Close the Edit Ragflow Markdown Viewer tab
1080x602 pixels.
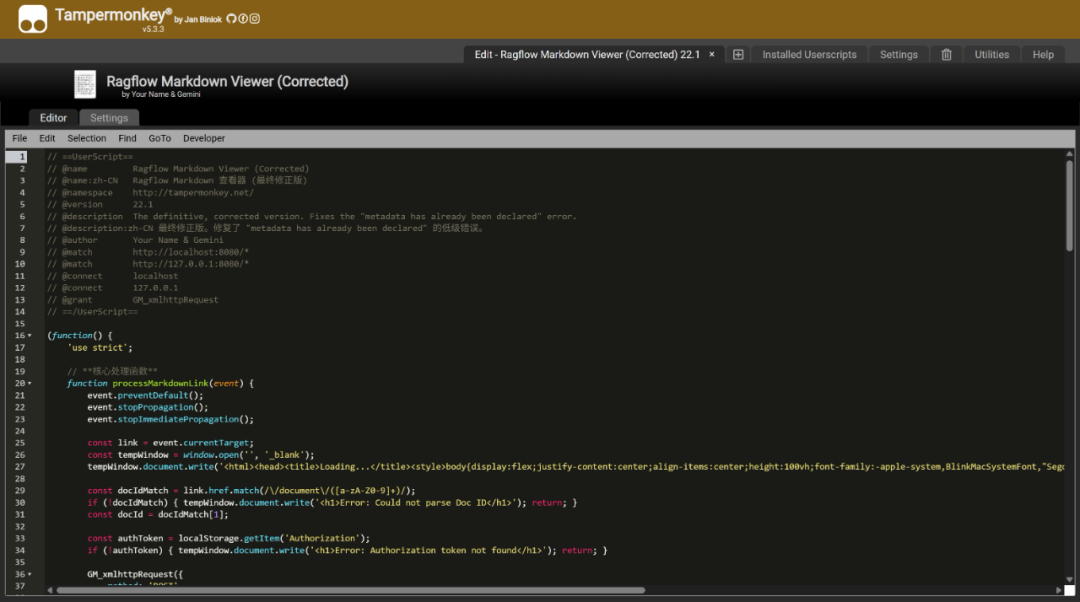(712, 55)
